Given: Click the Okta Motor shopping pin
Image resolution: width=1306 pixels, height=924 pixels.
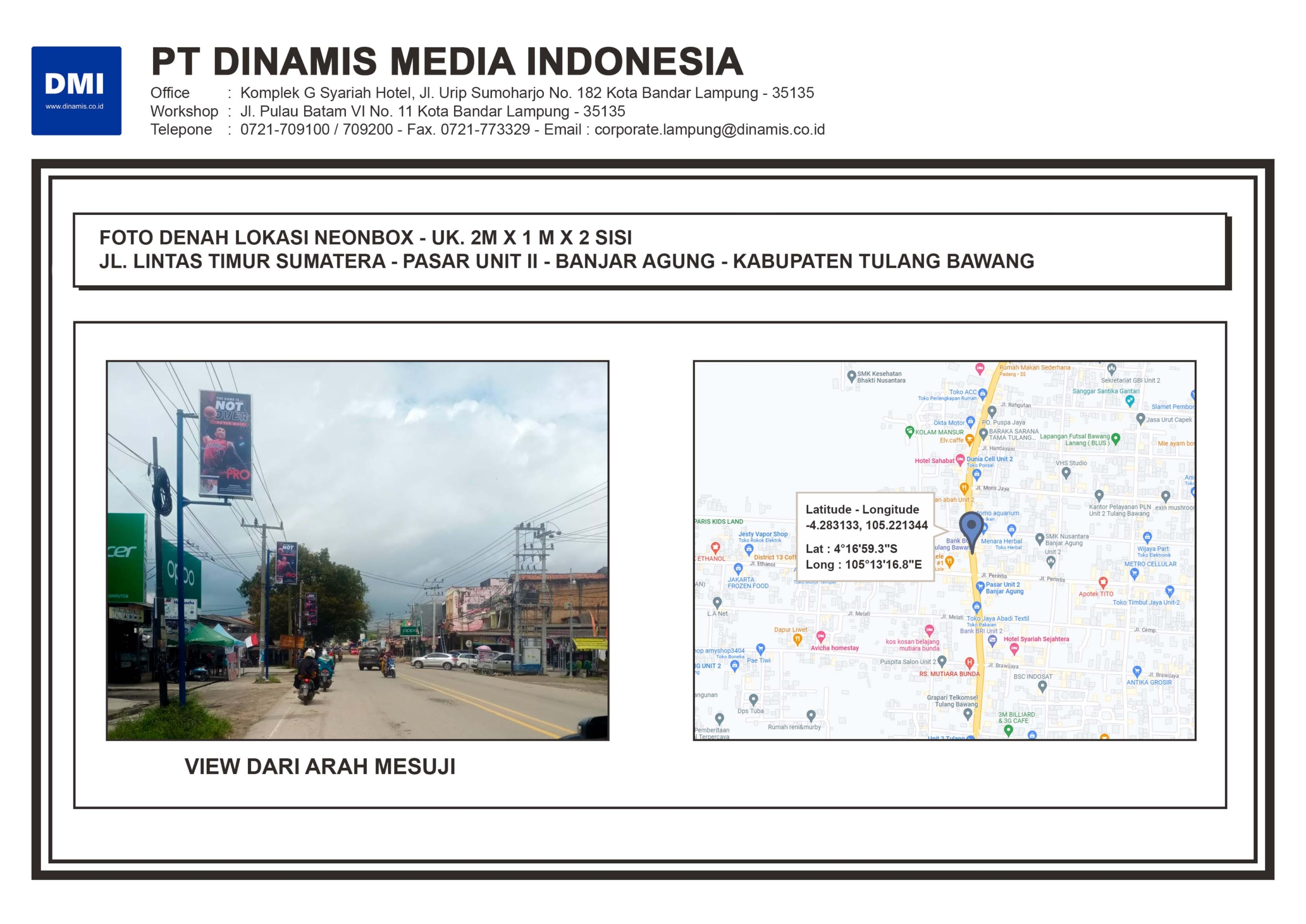Looking at the screenshot, I should 970,422.
